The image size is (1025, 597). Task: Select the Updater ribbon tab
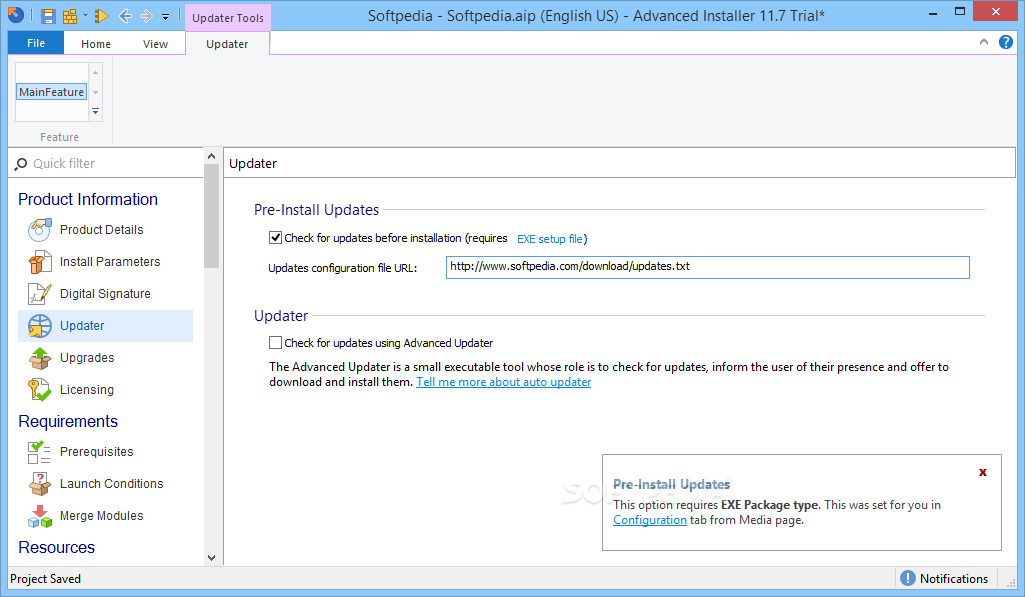[227, 44]
